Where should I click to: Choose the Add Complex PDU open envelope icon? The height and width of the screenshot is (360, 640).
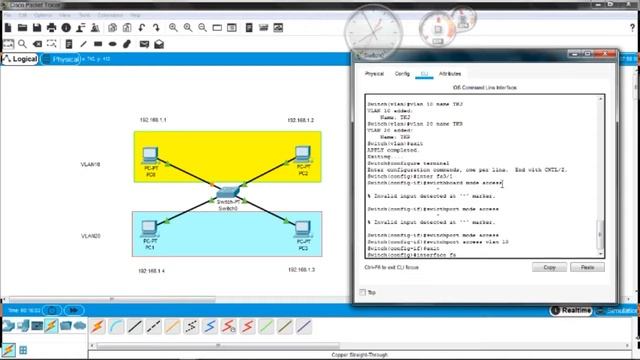click(x=159, y=44)
